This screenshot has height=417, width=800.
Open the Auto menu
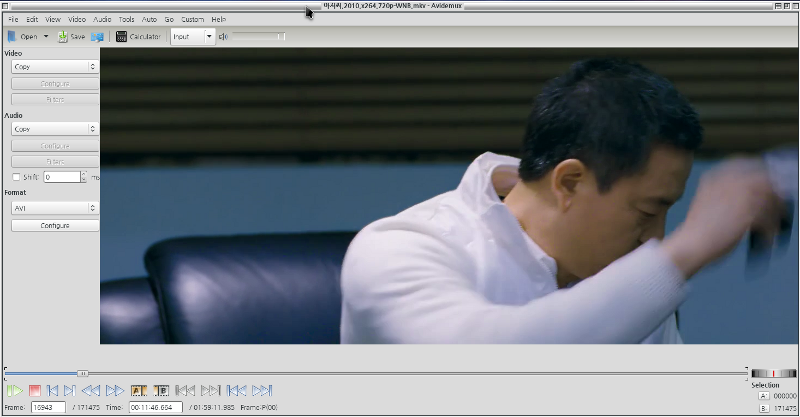tap(149, 19)
